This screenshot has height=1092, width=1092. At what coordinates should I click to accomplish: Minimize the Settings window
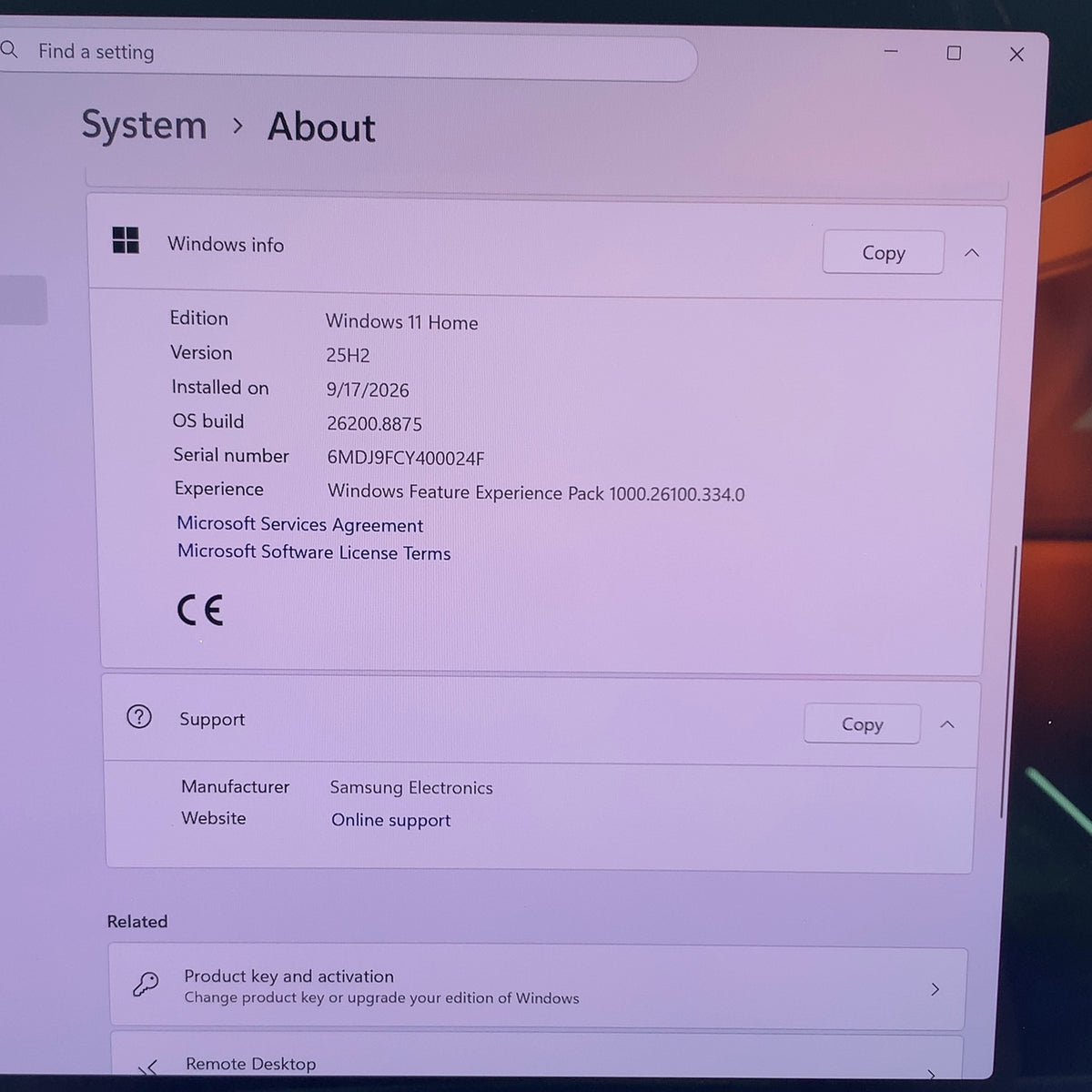(x=891, y=52)
